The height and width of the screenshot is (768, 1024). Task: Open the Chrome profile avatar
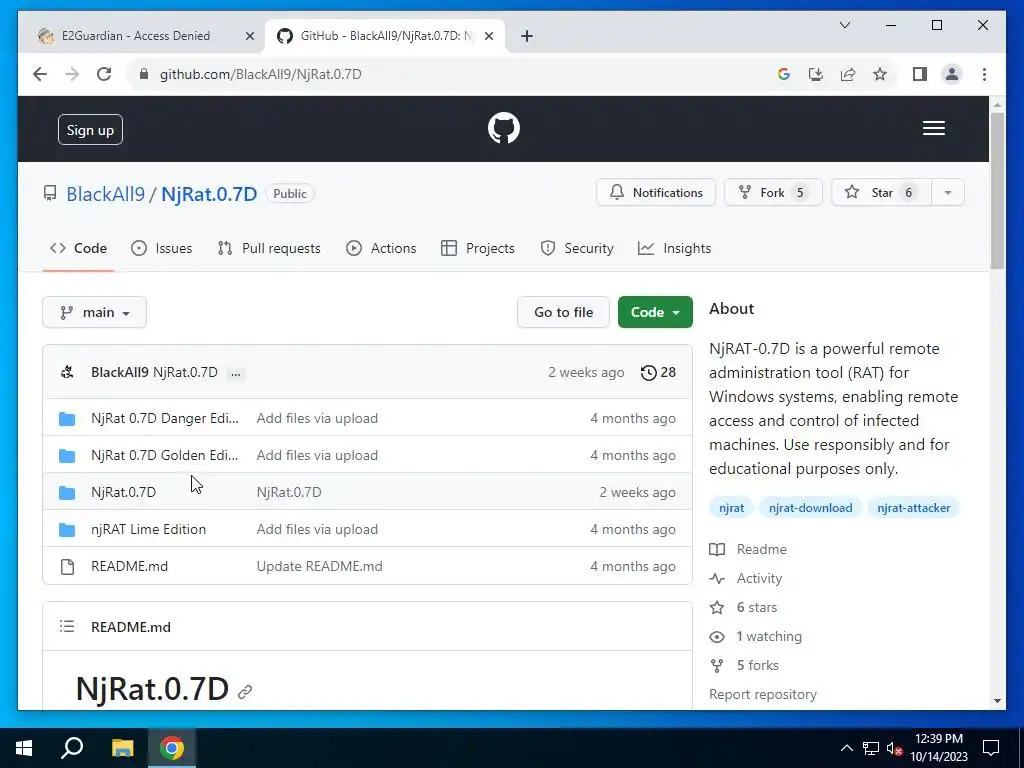pos(952,74)
